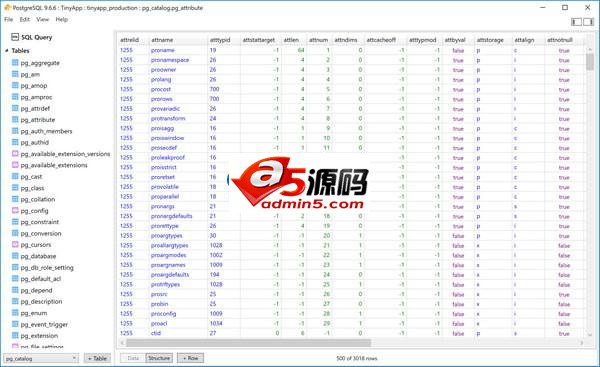This screenshot has height=367, width=600.
Task: Toggle the left sidebar panel layout
Action: point(576,22)
